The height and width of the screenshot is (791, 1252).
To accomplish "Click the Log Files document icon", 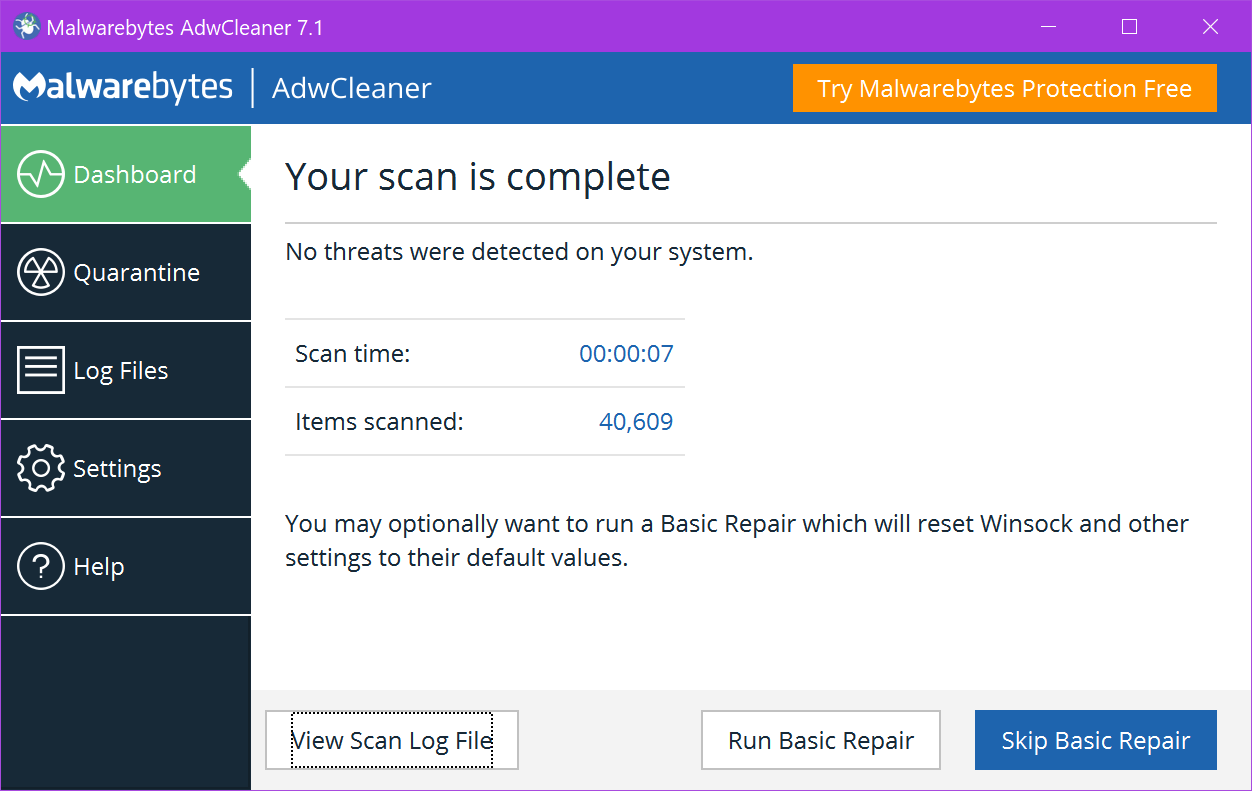I will tap(41, 371).
